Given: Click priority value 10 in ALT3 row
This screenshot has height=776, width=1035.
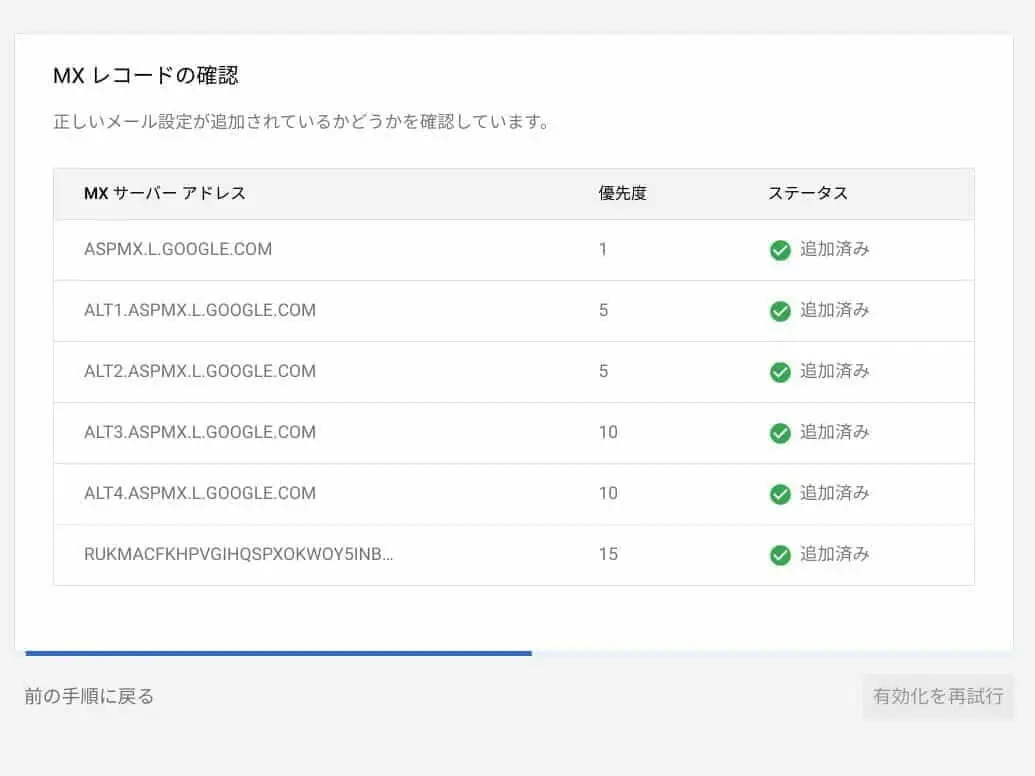Looking at the screenshot, I should pos(608,432).
